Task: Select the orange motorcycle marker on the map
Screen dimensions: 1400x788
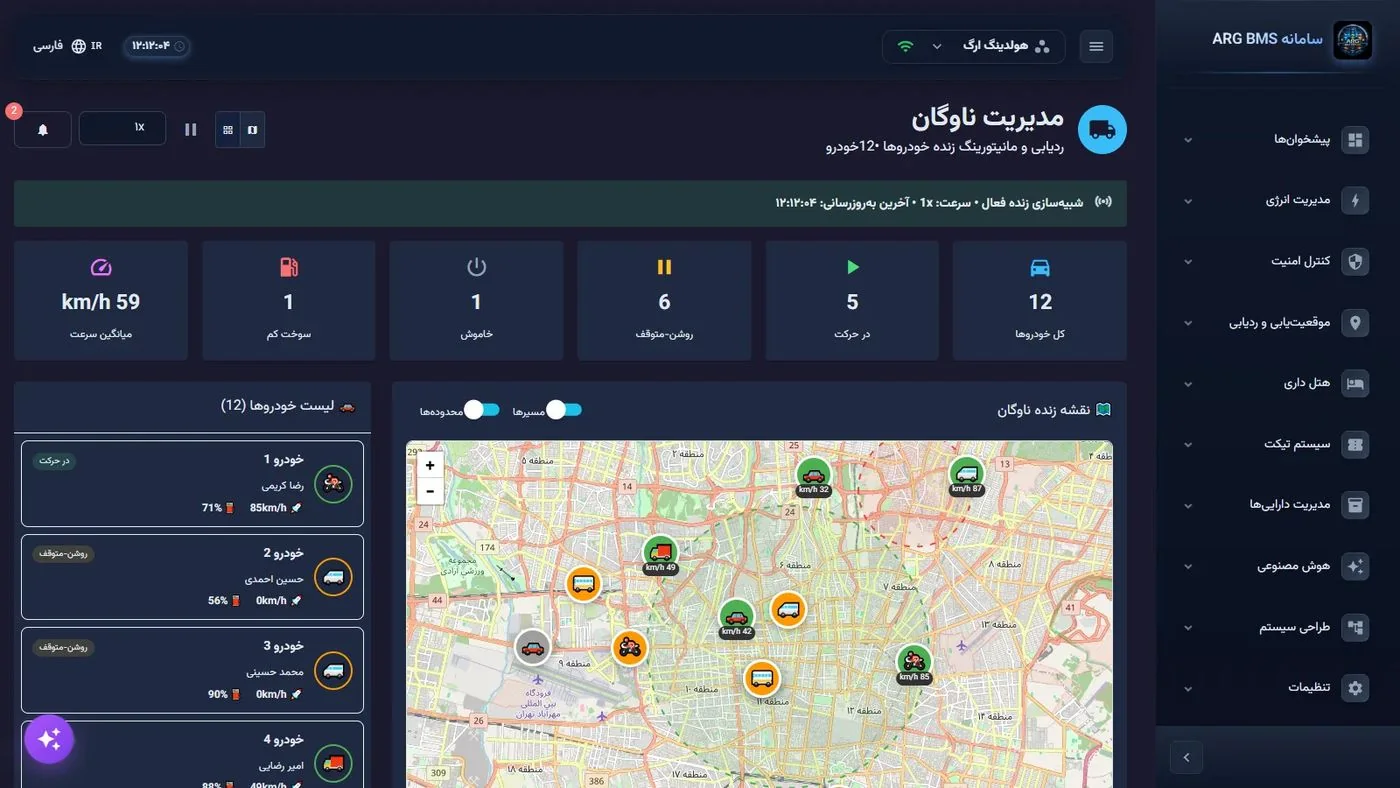Action: [629, 647]
